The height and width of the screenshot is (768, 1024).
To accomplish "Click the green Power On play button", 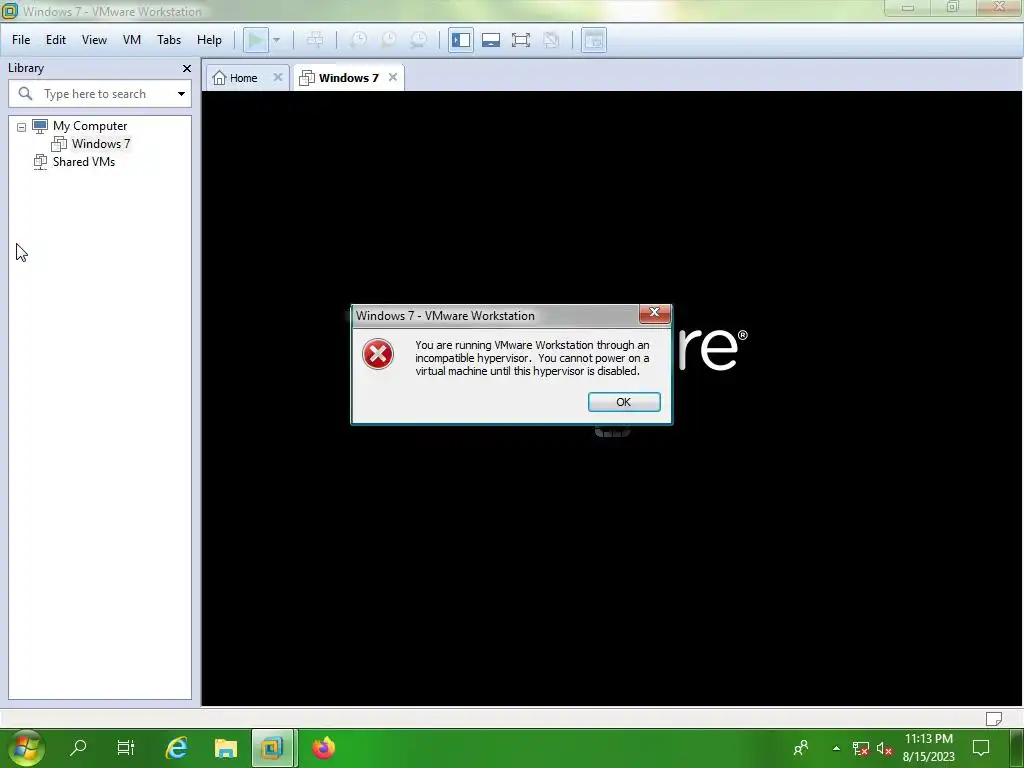I will click(255, 40).
